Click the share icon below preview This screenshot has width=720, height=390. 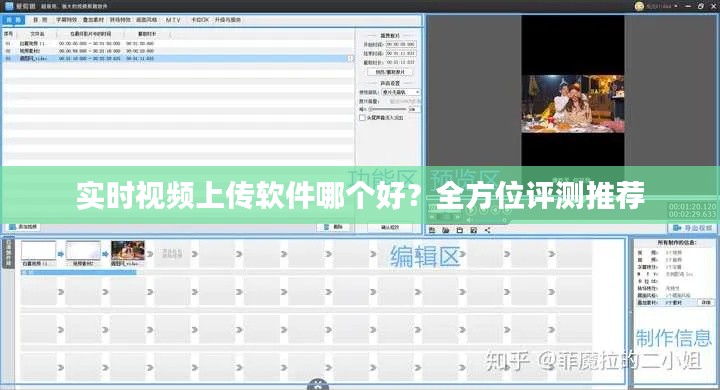click(487, 230)
